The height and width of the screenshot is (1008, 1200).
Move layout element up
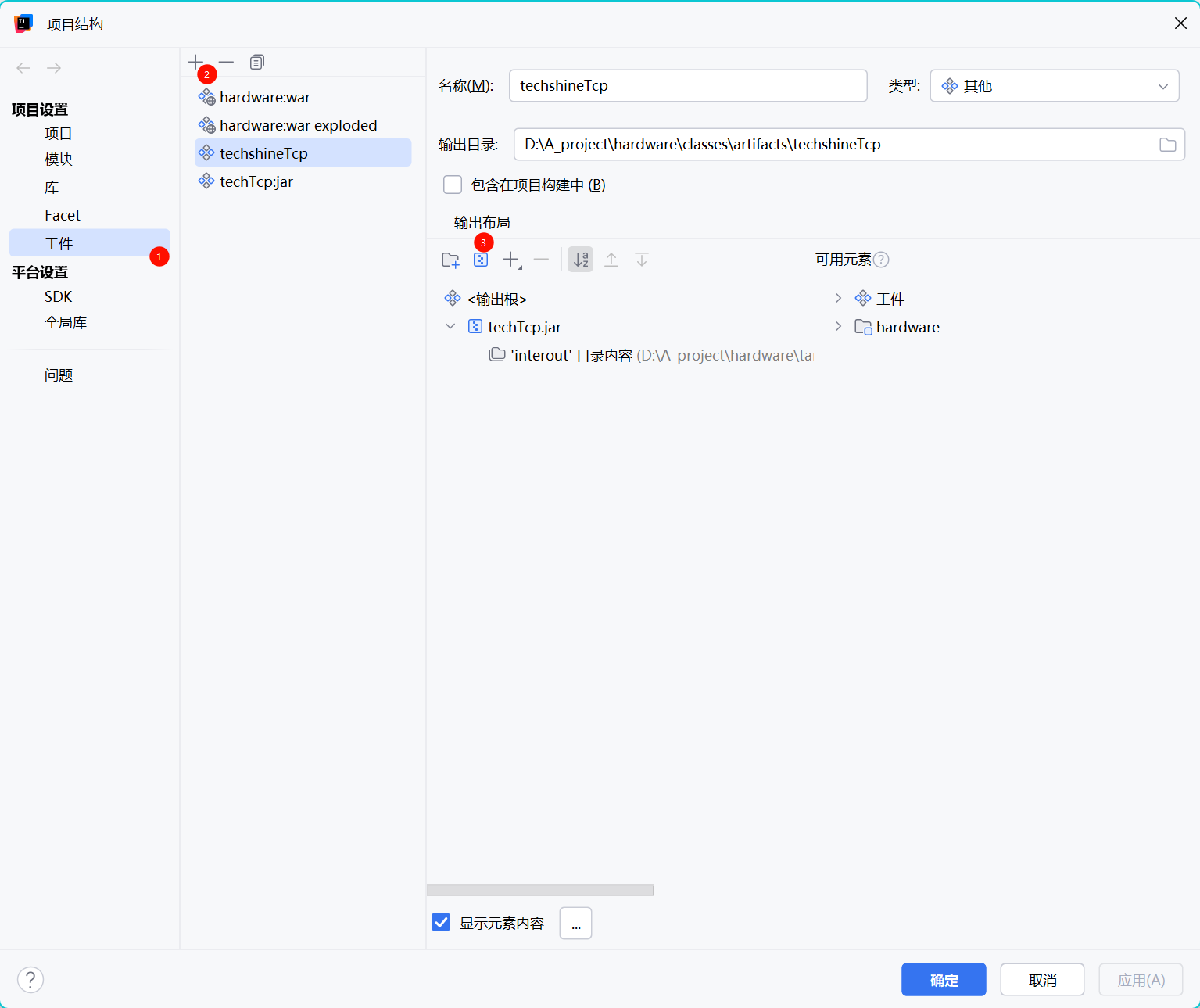point(611,260)
